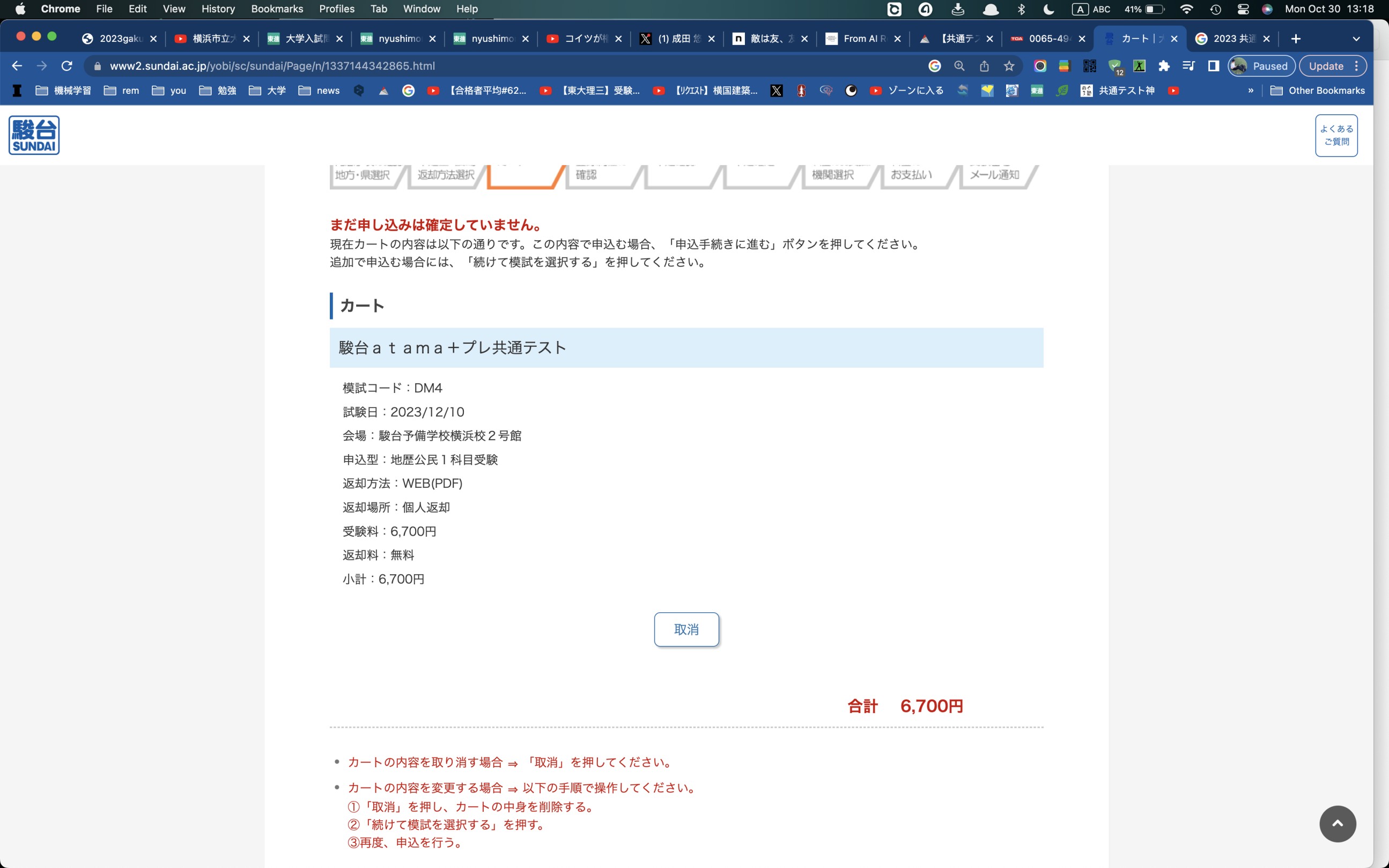This screenshot has height=868, width=1389.
Task: Show hidden bookmarks with » chevron
Action: (x=1251, y=91)
